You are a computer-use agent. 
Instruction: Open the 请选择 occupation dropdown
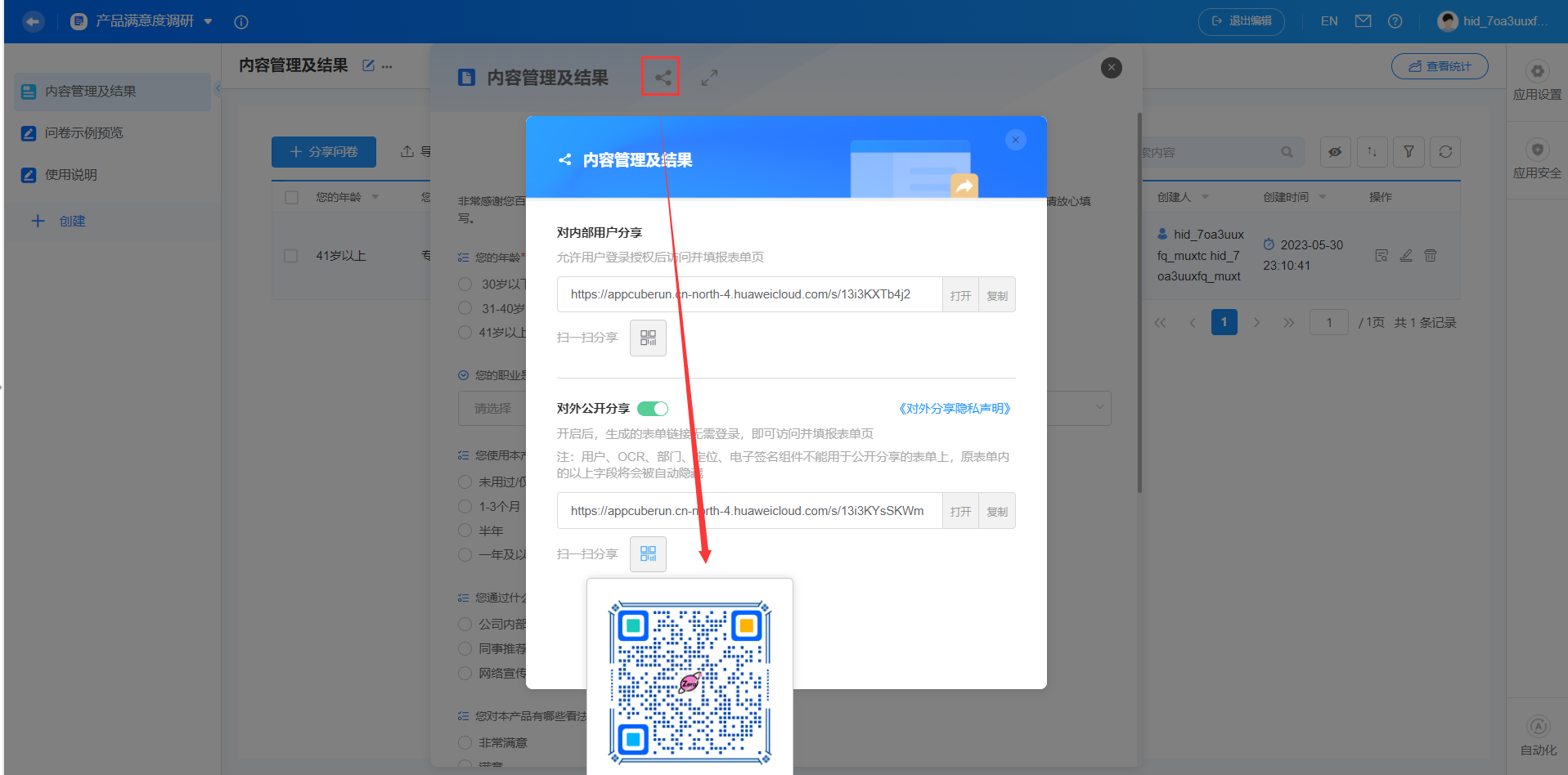[x=784, y=408]
